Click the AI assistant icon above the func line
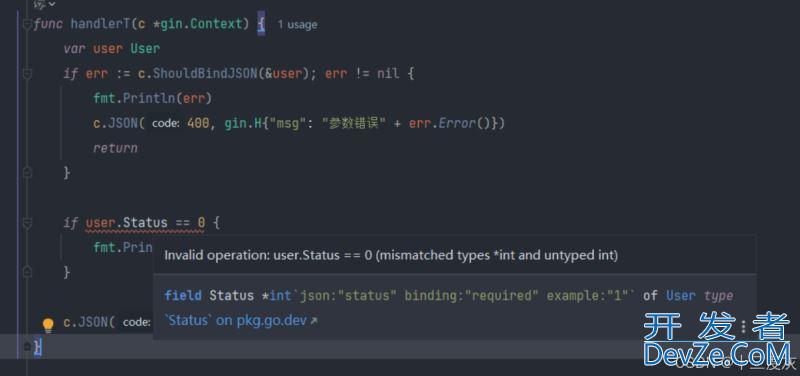 (x=39, y=4)
